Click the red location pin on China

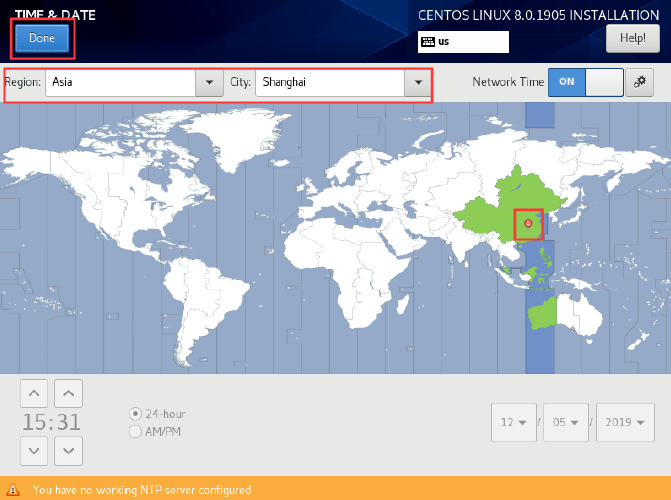(x=528, y=223)
